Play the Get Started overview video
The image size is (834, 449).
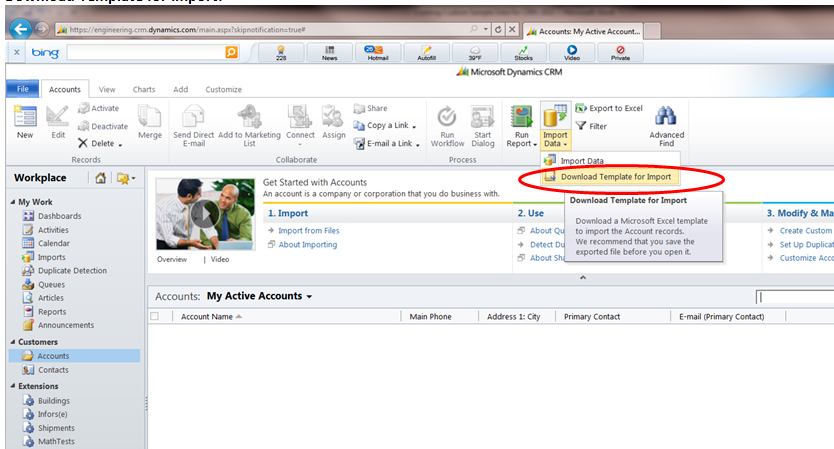(205, 214)
